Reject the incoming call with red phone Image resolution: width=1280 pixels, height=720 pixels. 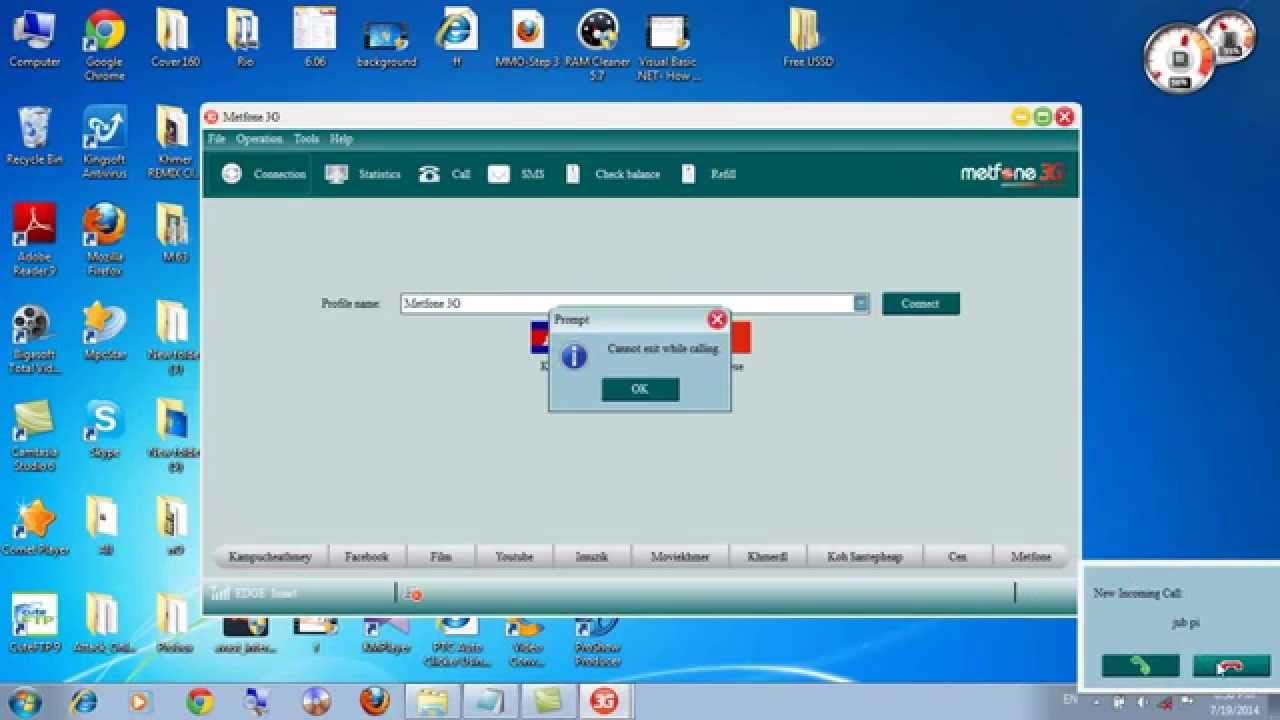click(x=1231, y=666)
